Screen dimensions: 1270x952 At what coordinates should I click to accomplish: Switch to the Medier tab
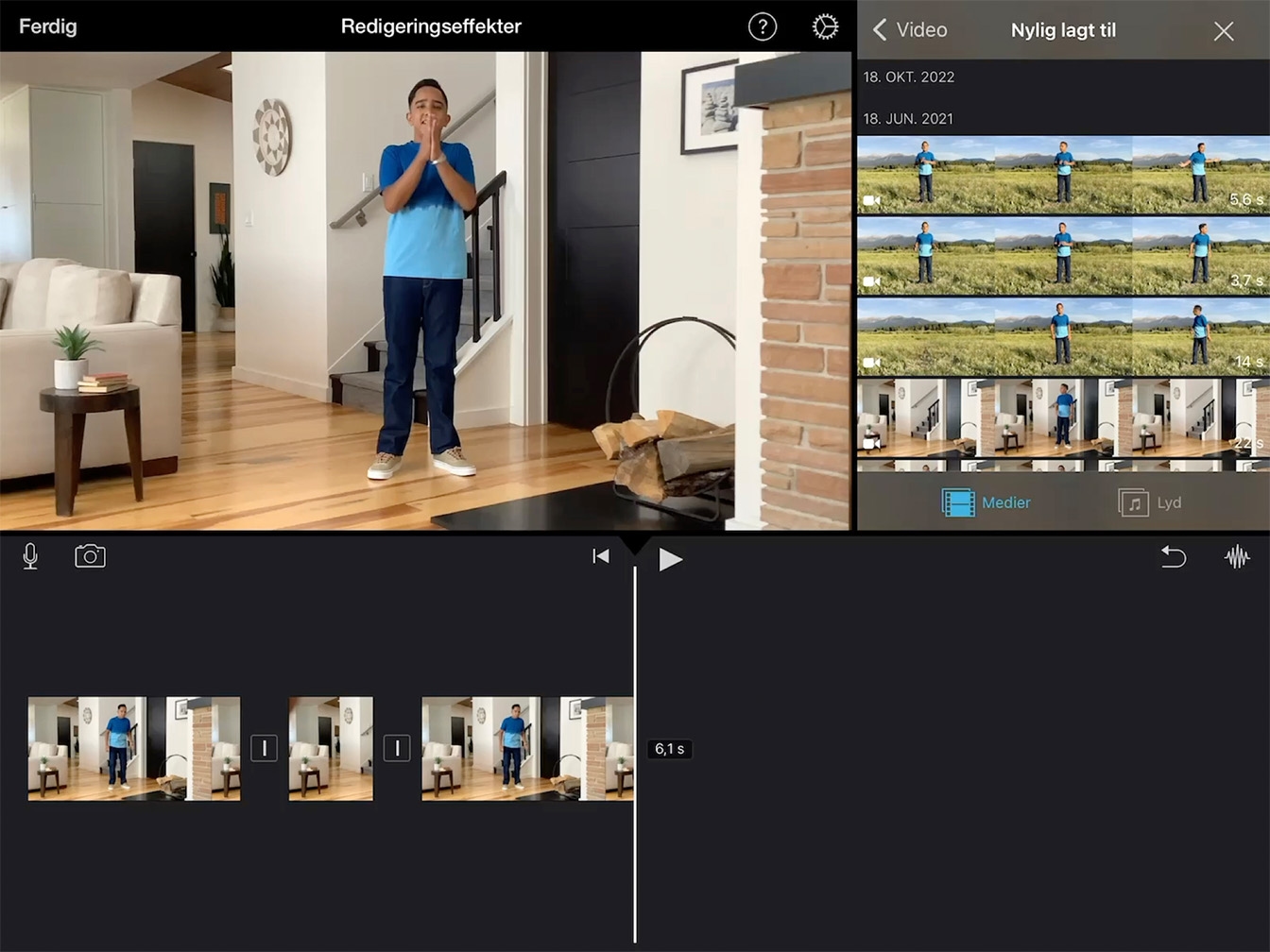coord(986,502)
